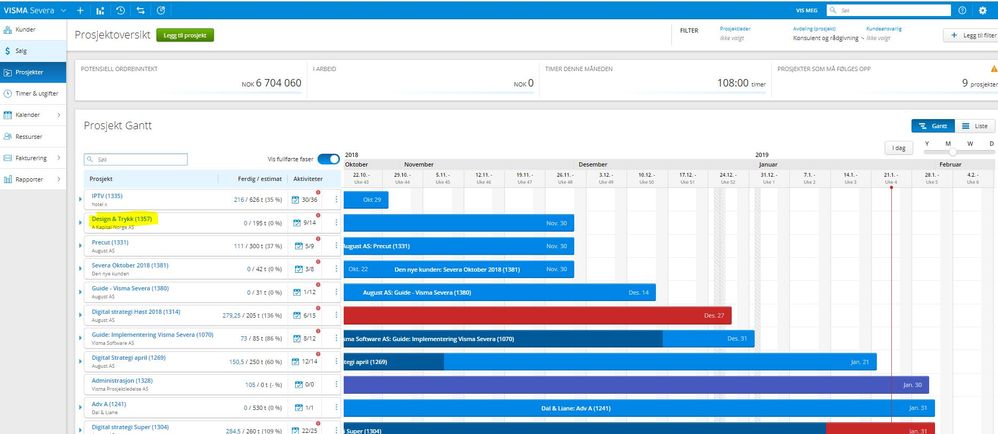Click the swap arrows icon in top bar
This screenshot has height=434, width=998.
141,10
